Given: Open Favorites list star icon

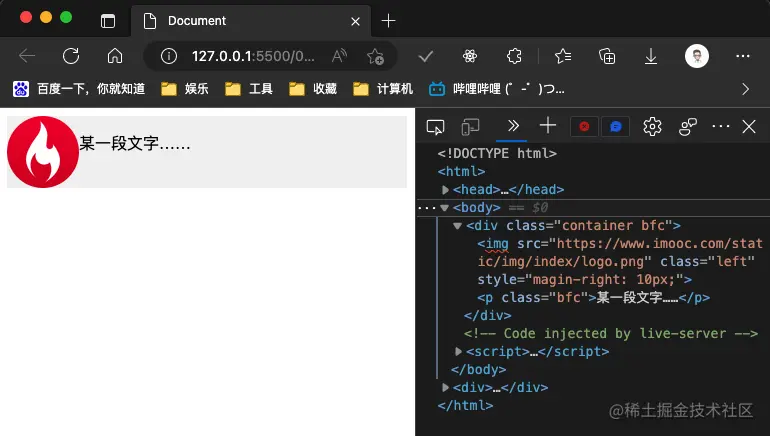Looking at the screenshot, I should point(563,56).
